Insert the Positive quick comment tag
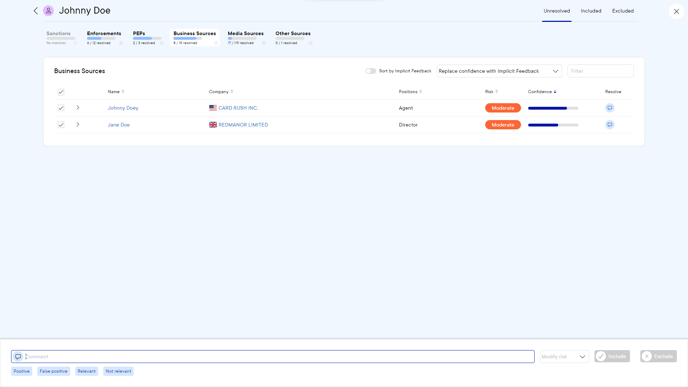The image size is (688, 387). click(22, 371)
